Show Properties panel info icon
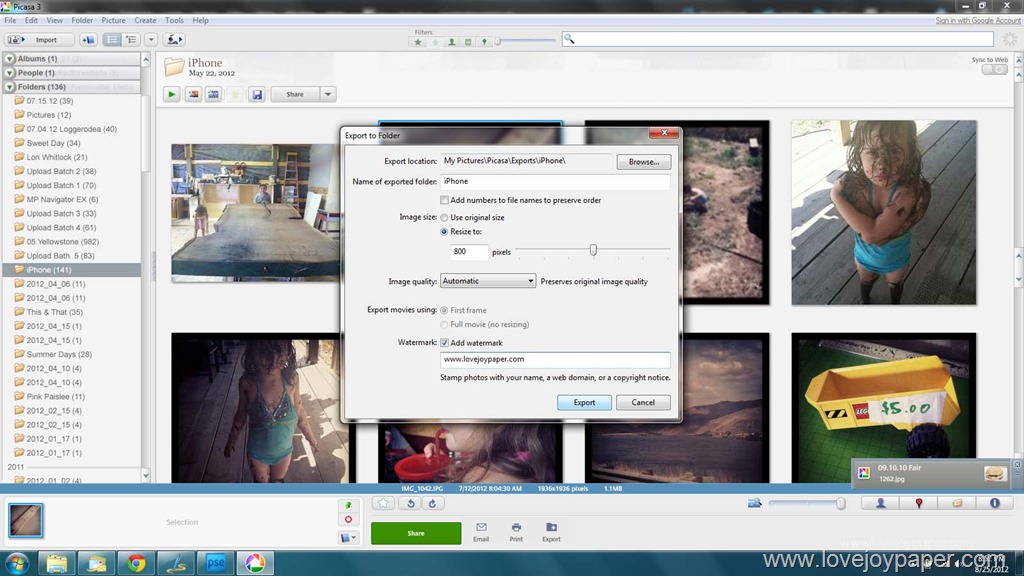This screenshot has width=1024, height=576. [995, 503]
